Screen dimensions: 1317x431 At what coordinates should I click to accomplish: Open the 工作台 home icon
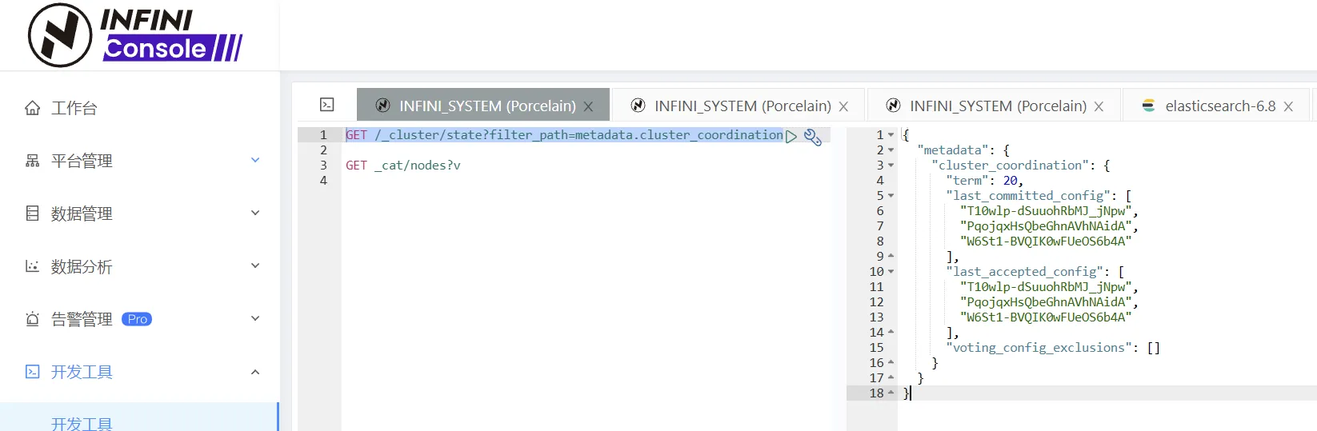(x=33, y=108)
